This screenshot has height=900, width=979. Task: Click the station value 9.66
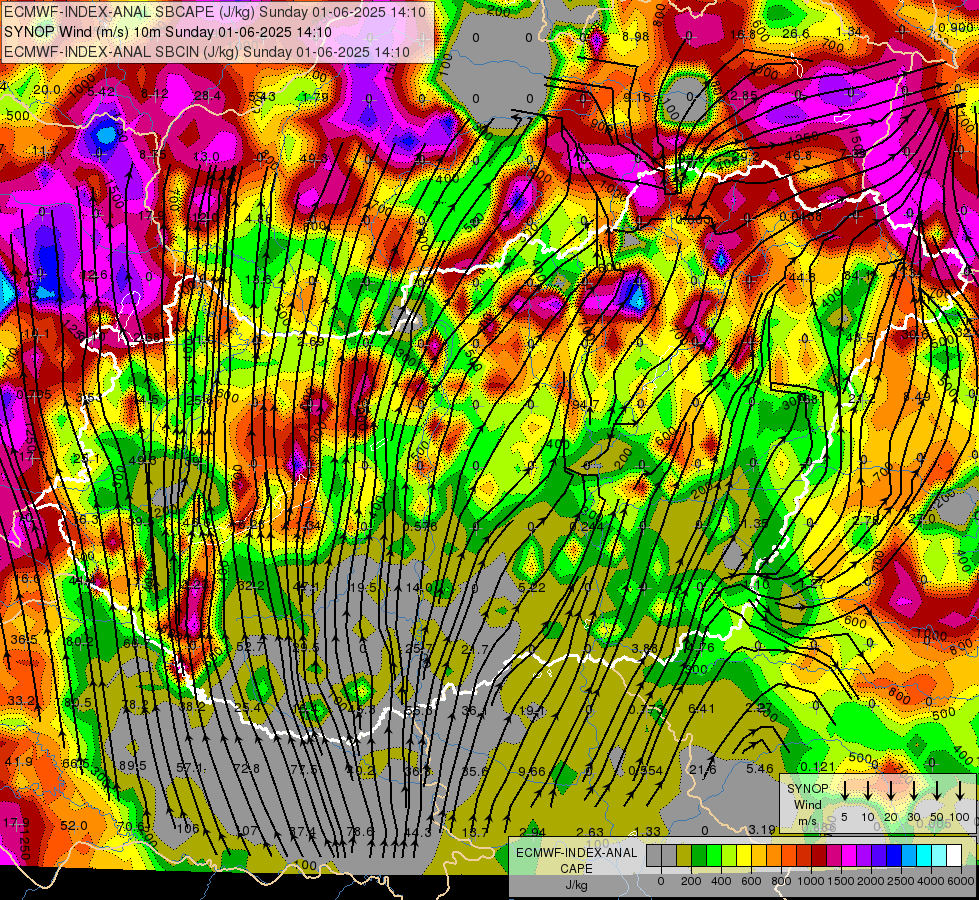tap(532, 771)
